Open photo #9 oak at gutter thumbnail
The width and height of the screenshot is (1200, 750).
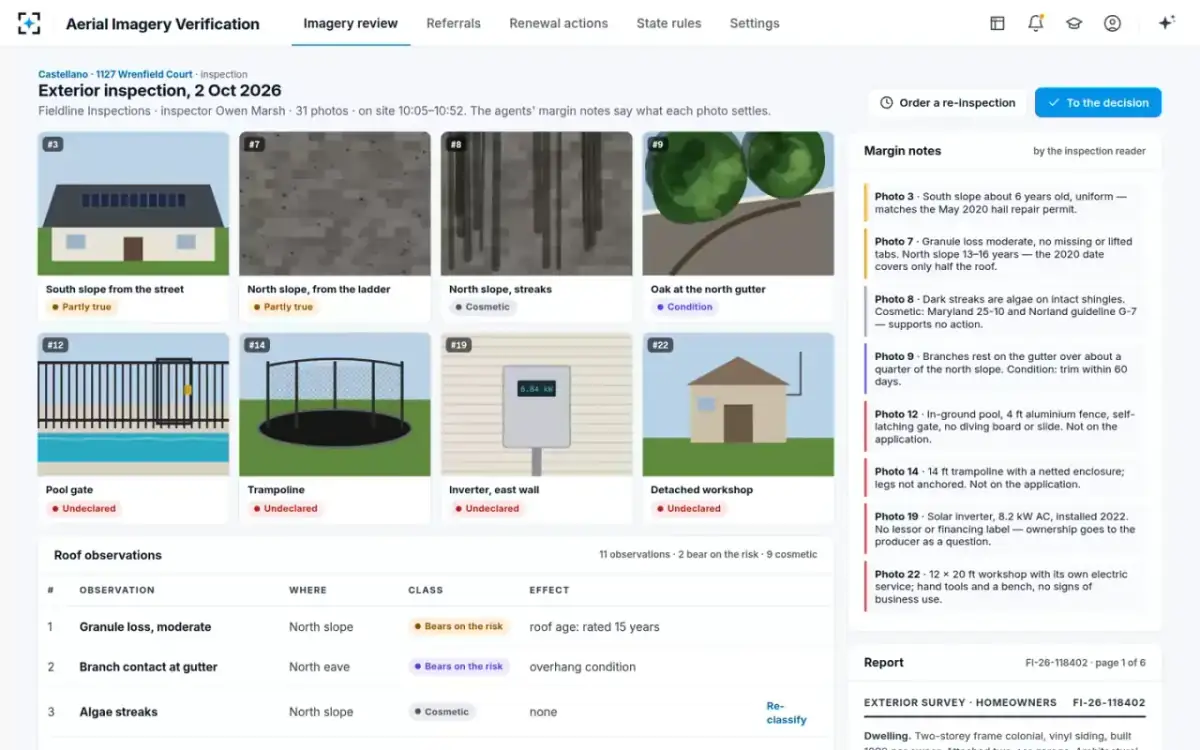(738, 203)
